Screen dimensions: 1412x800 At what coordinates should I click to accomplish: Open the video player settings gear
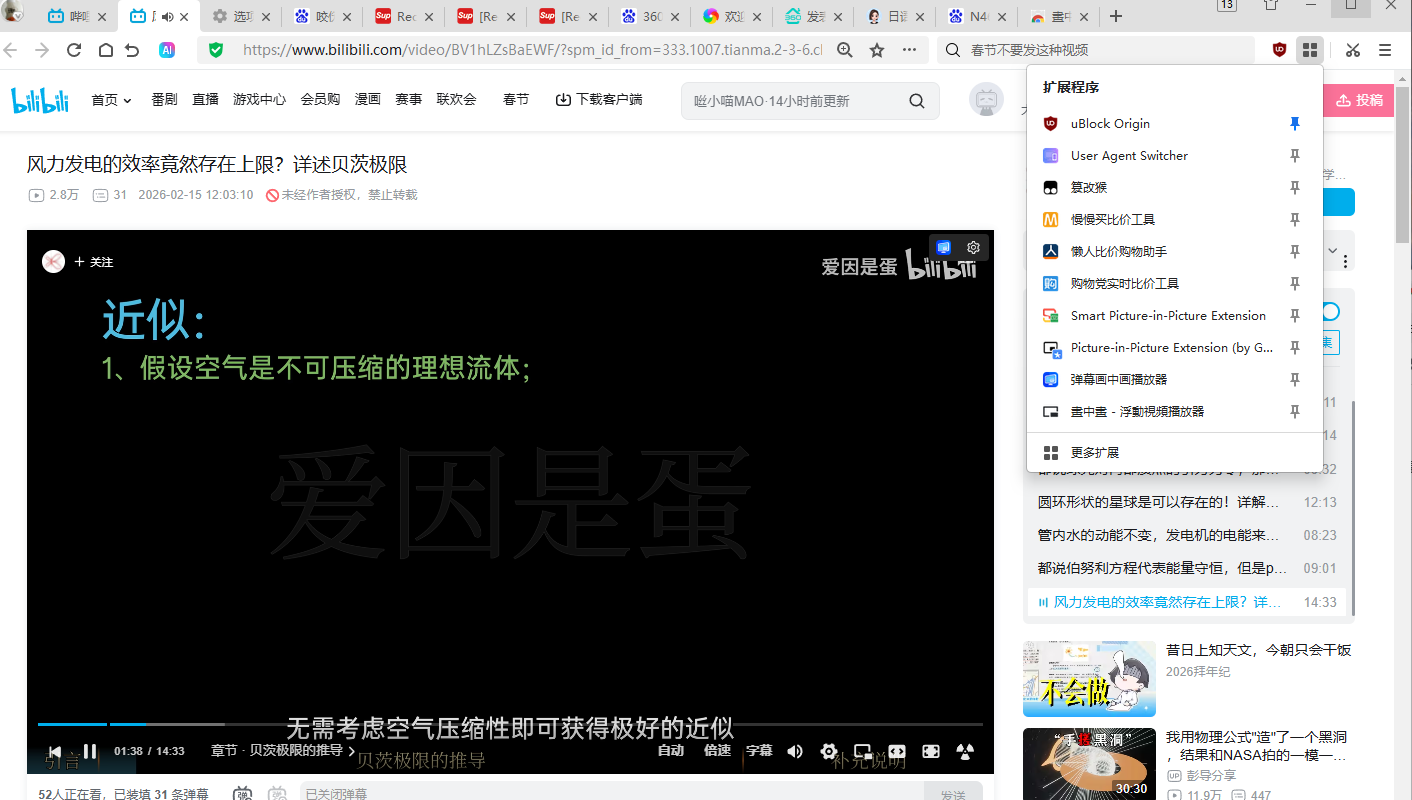(829, 751)
